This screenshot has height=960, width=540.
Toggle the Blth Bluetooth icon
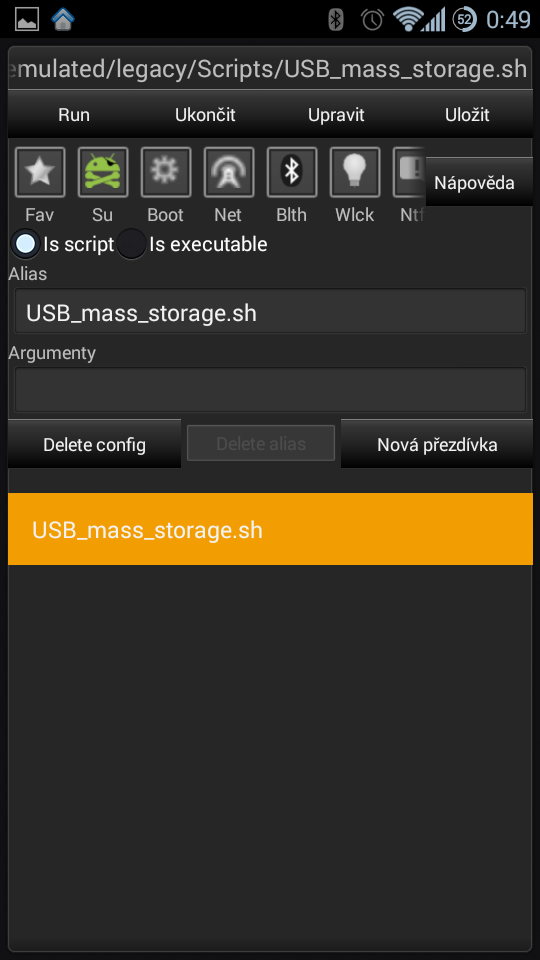292,172
